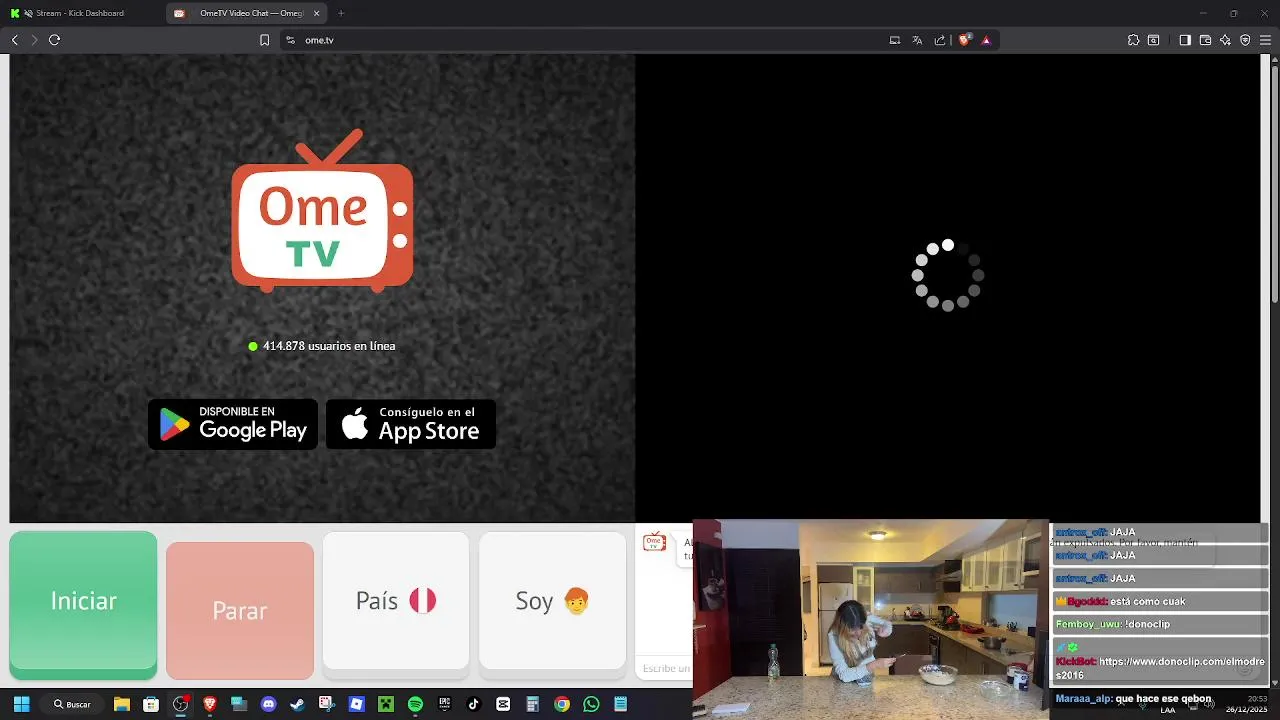Viewport: 1280px width, 720px height.
Task: Open Roblox from taskbar
Action: 356,704
